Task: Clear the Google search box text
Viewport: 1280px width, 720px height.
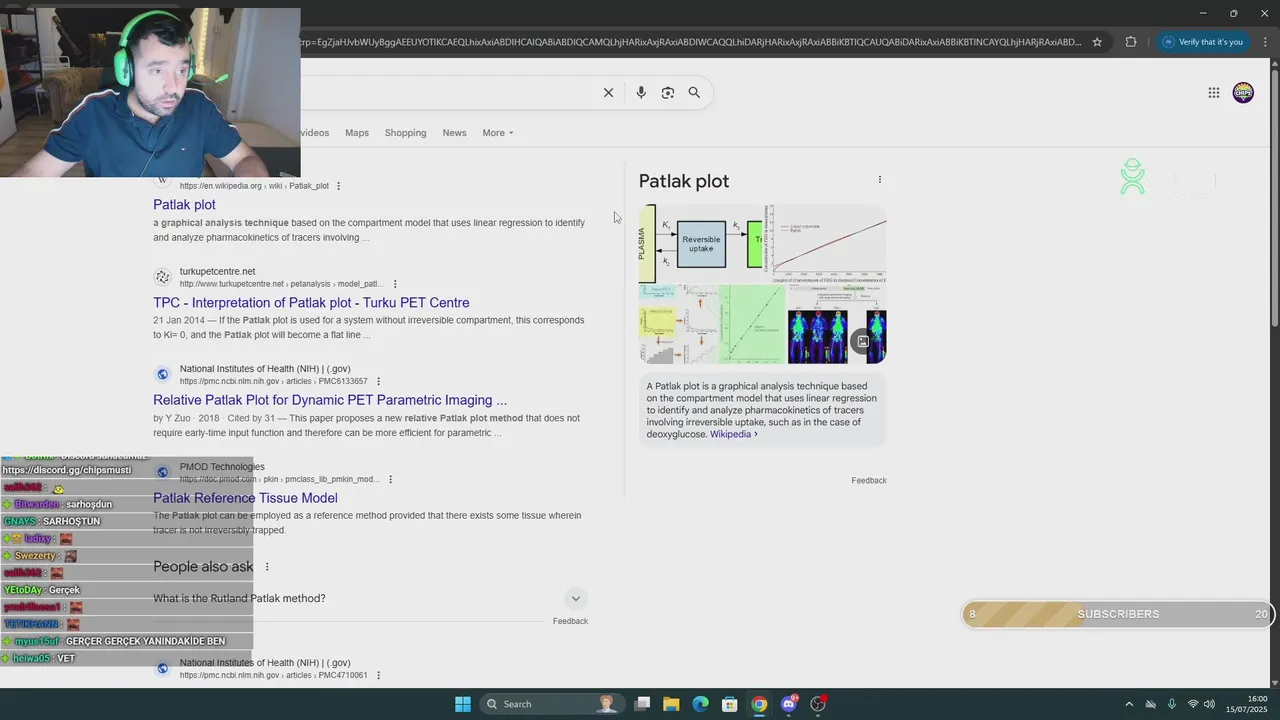Action: pos(608,93)
